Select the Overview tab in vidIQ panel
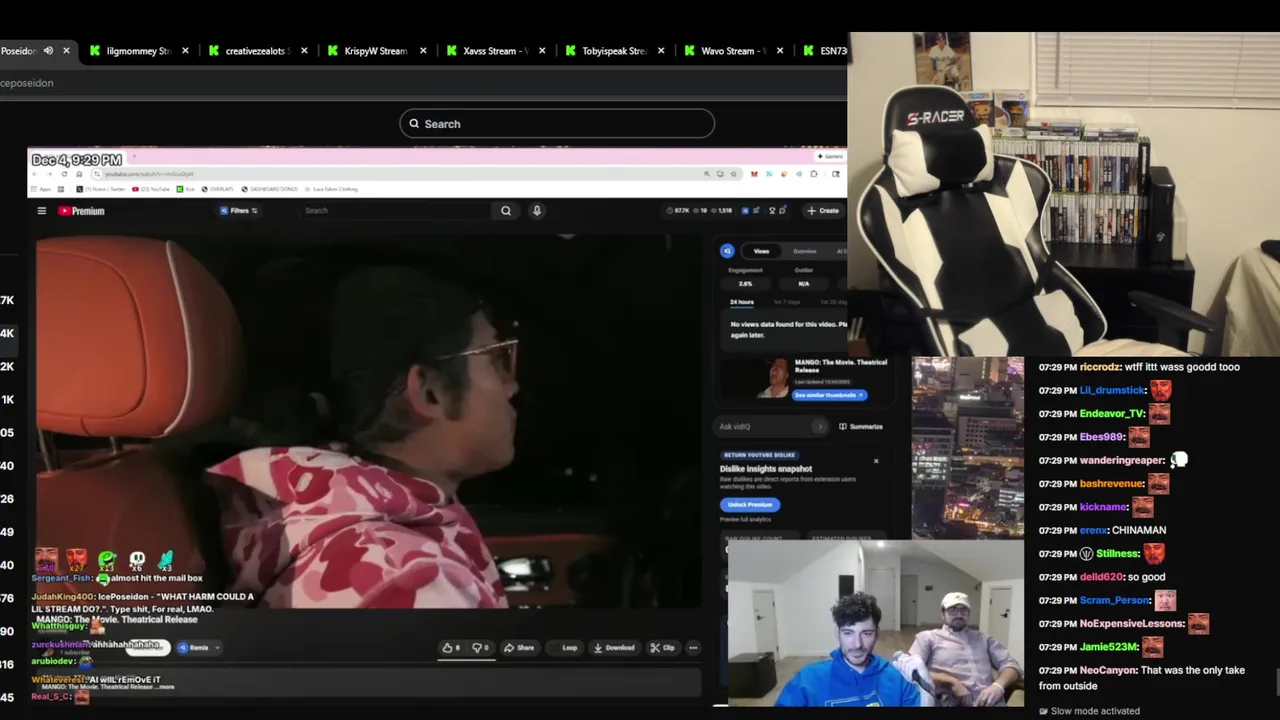The height and width of the screenshot is (720, 1280). [804, 251]
